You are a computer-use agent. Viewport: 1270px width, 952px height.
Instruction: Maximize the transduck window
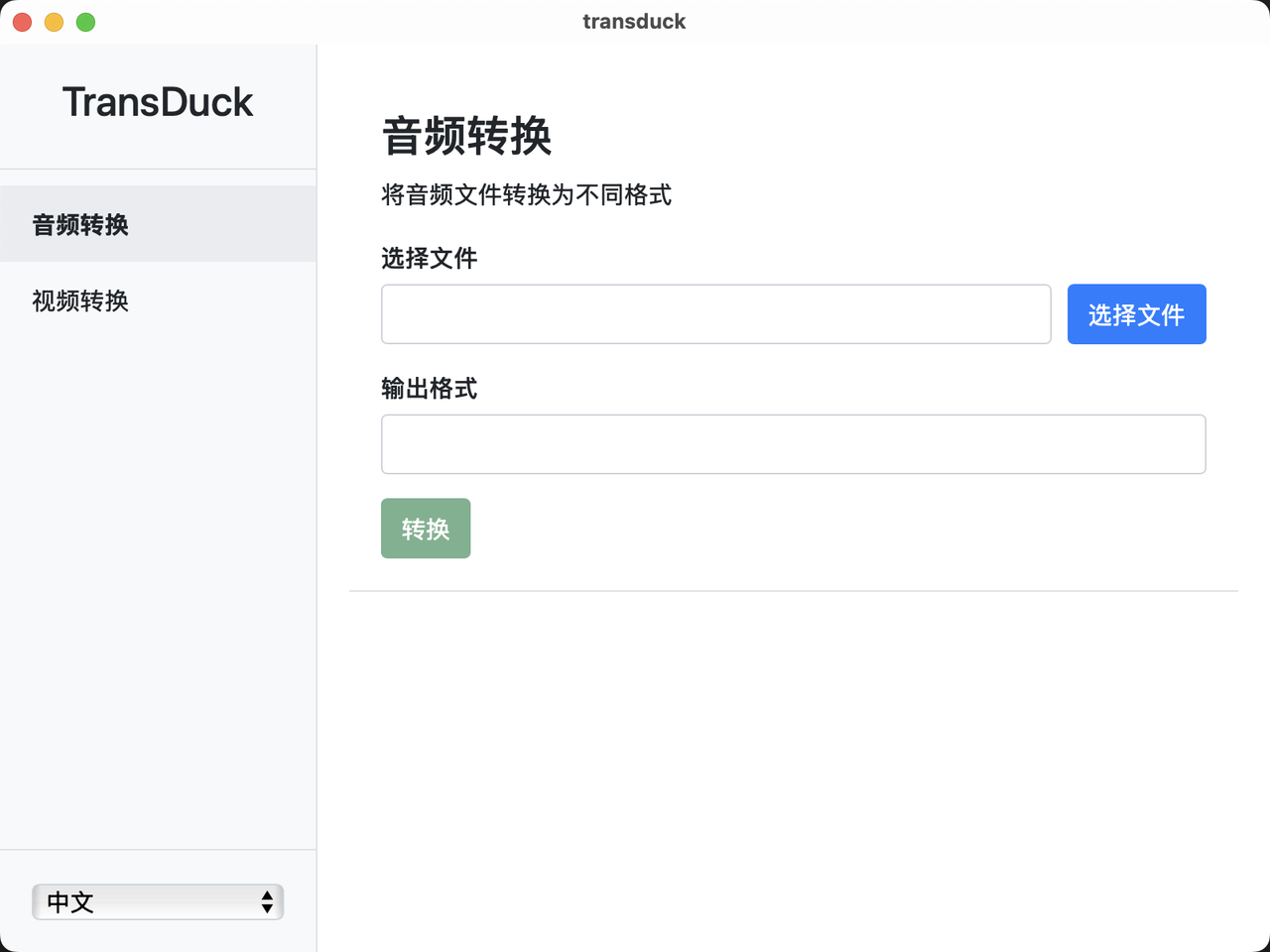[86, 22]
